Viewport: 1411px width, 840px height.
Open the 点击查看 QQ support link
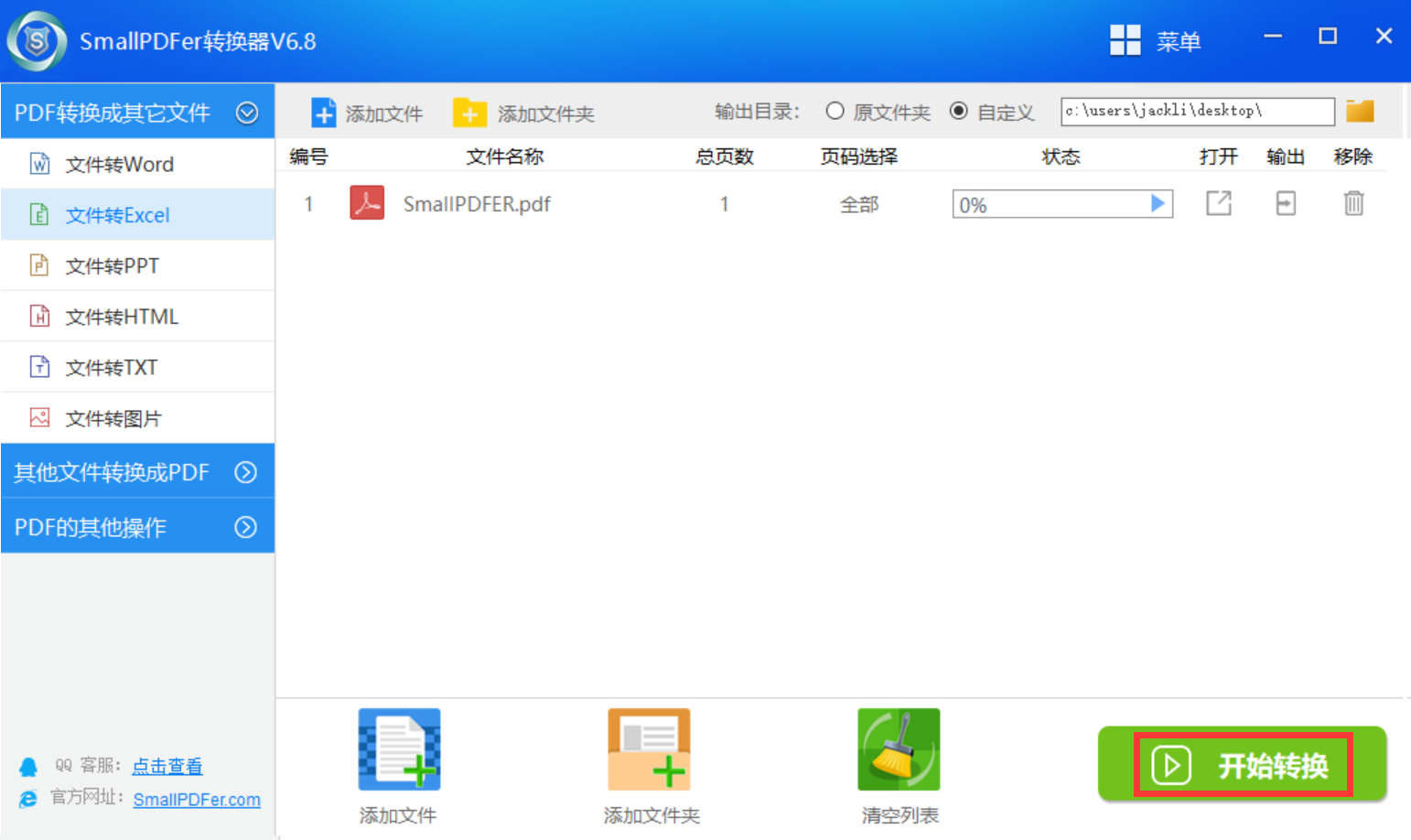[x=167, y=766]
